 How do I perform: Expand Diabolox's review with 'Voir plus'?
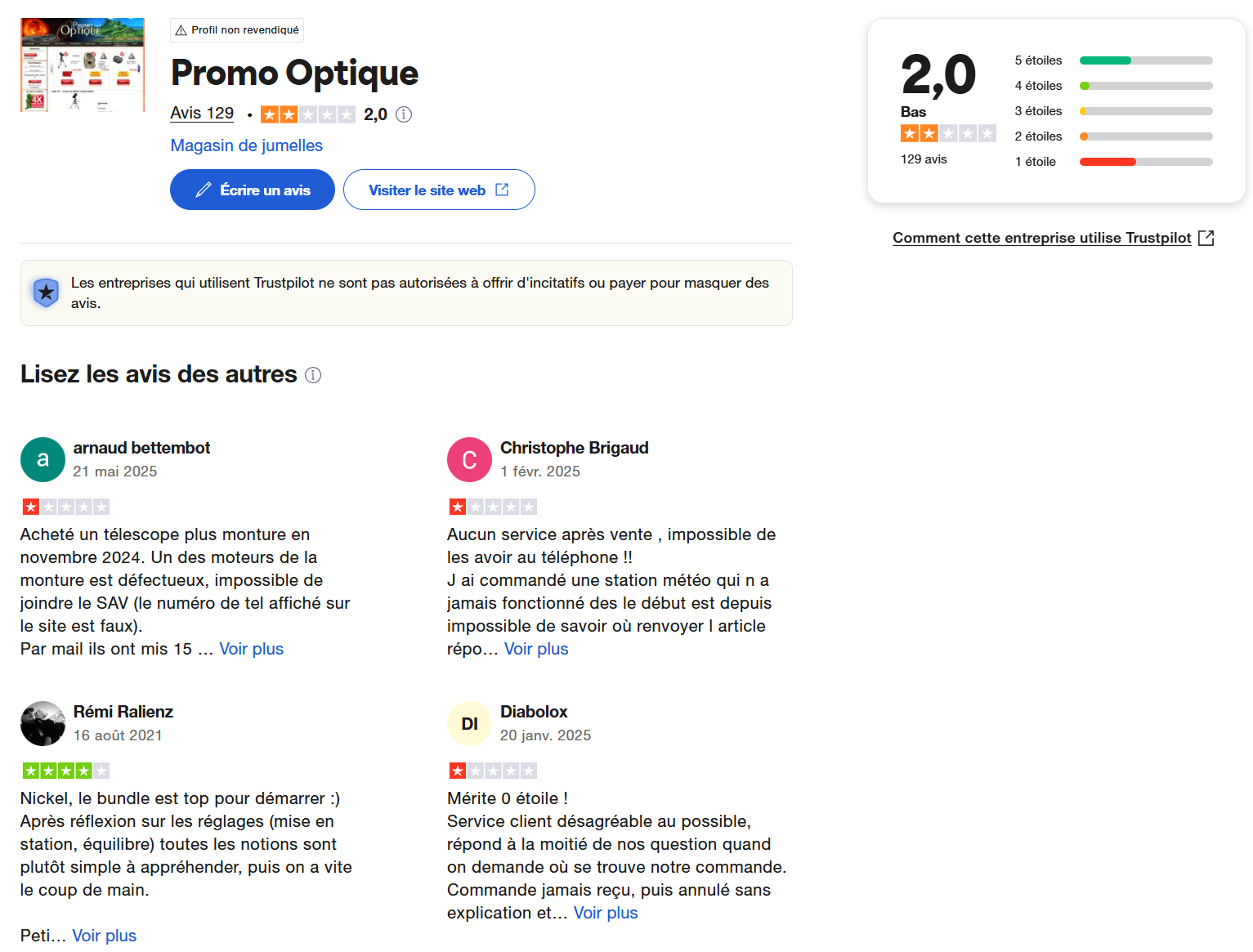click(606, 913)
